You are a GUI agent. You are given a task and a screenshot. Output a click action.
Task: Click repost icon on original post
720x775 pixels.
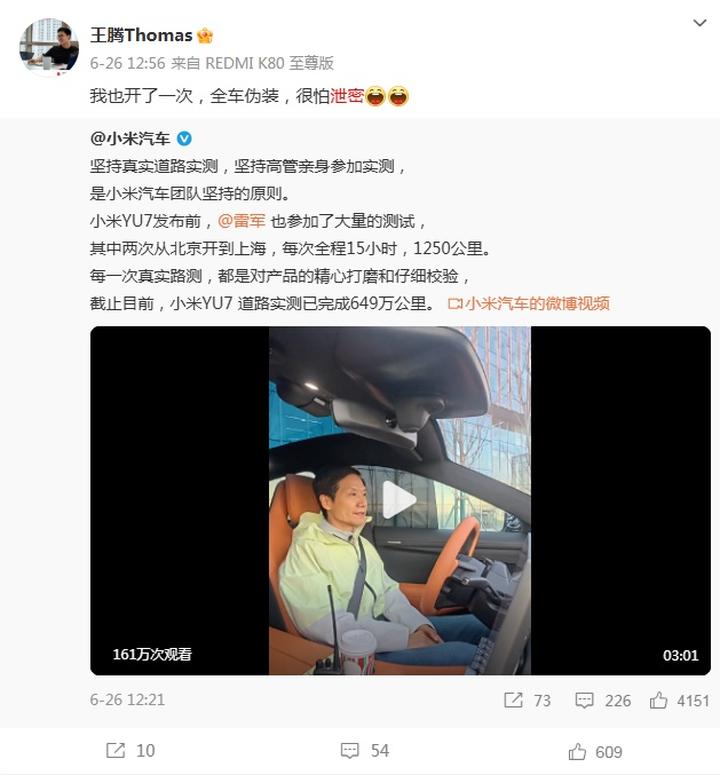click(x=513, y=700)
